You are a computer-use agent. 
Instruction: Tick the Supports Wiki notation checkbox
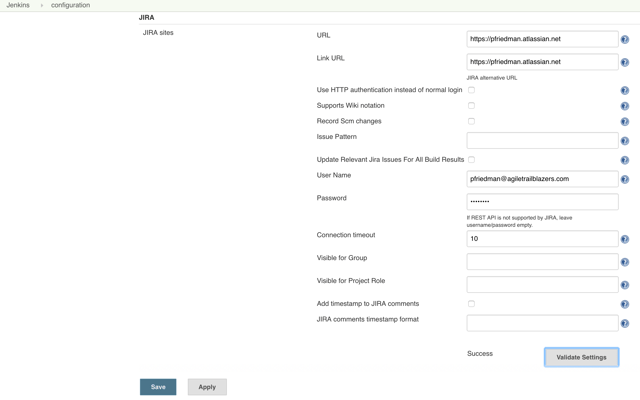click(471, 106)
